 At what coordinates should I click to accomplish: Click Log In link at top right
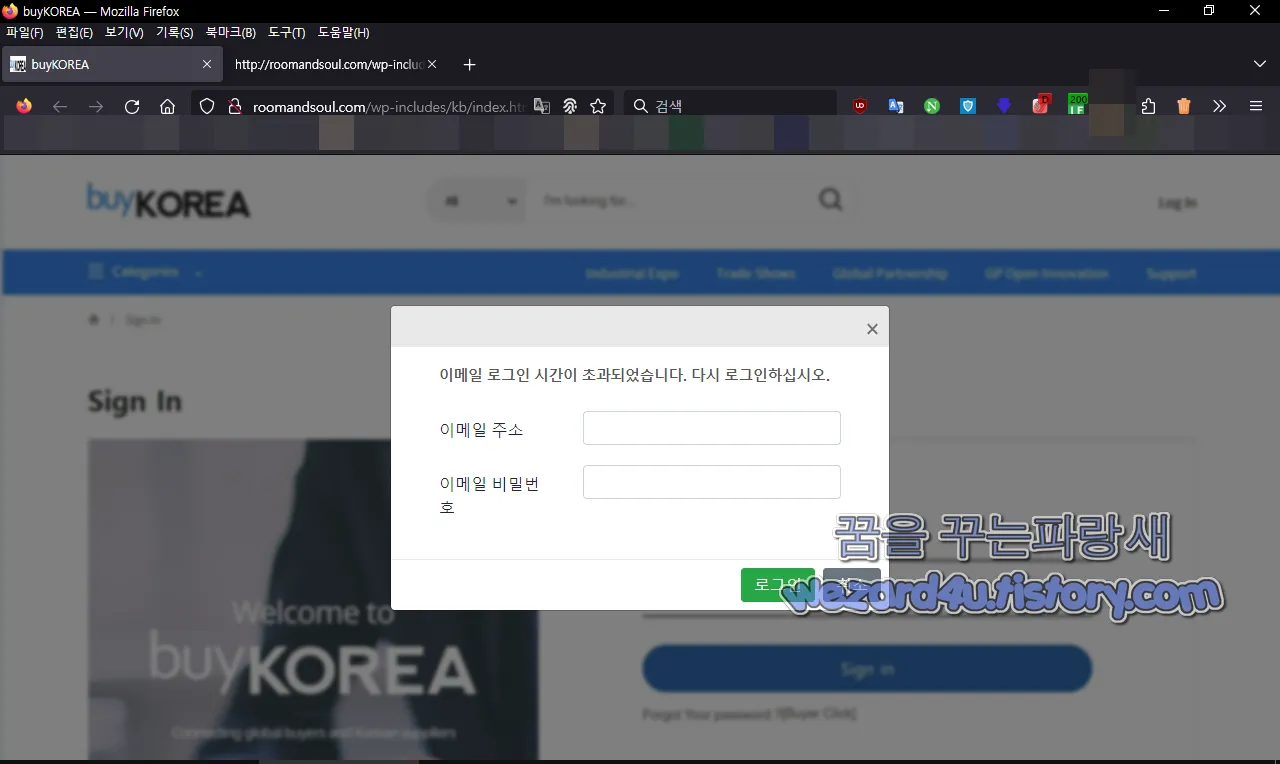1177,203
